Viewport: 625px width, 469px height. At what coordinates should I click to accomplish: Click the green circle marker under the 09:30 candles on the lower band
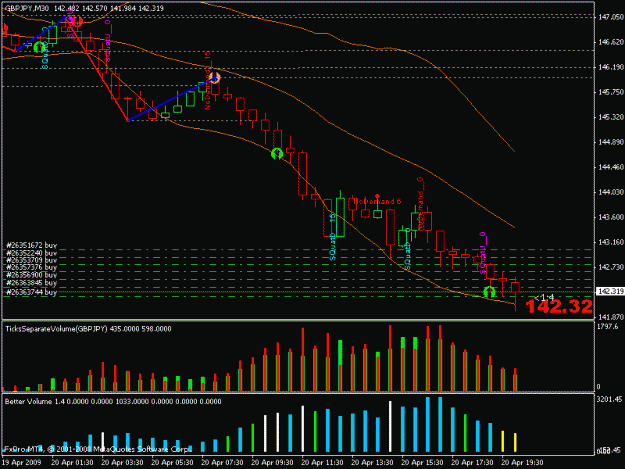(x=277, y=153)
